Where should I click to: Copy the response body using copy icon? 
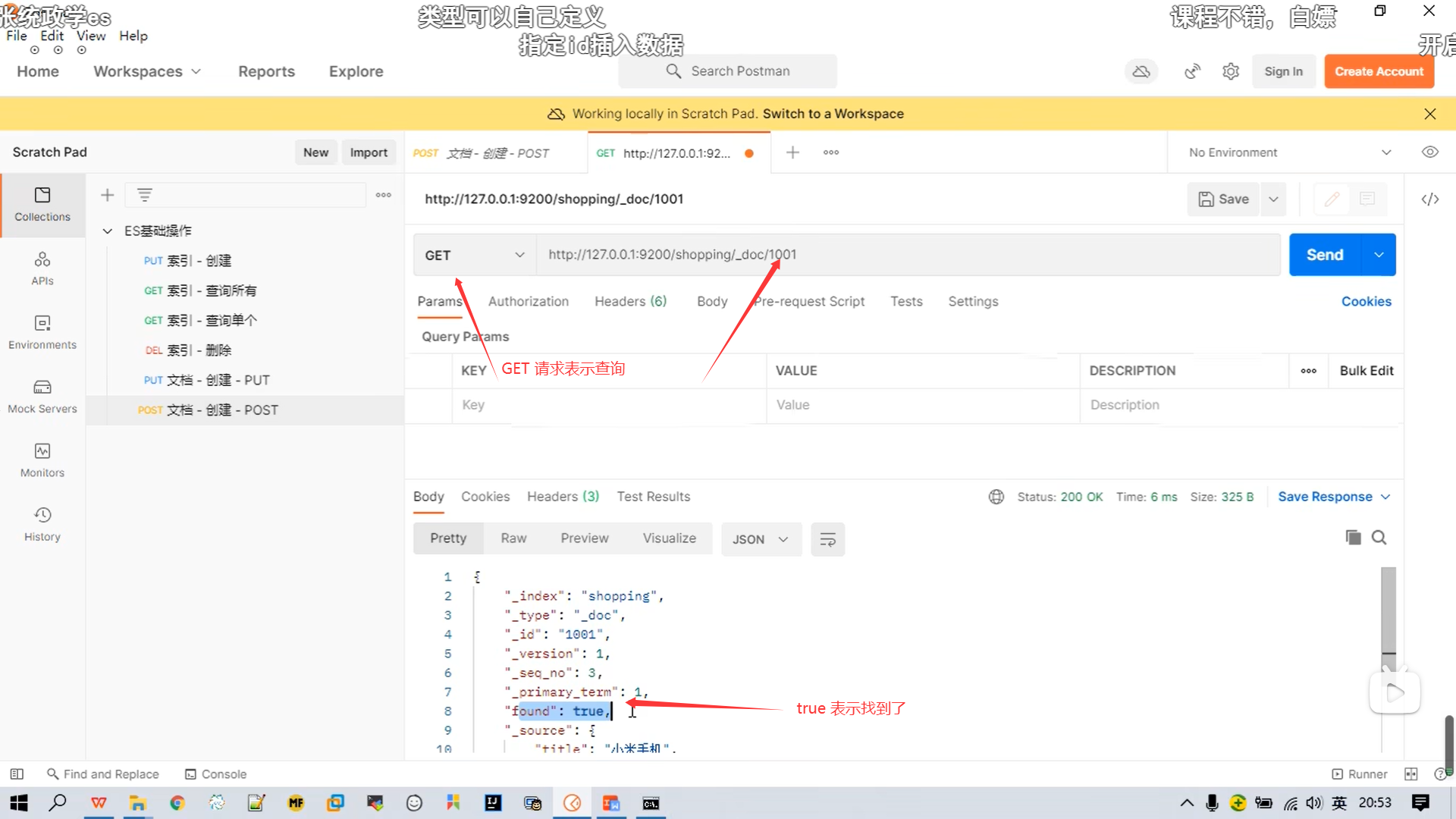pyautogui.click(x=1353, y=538)
